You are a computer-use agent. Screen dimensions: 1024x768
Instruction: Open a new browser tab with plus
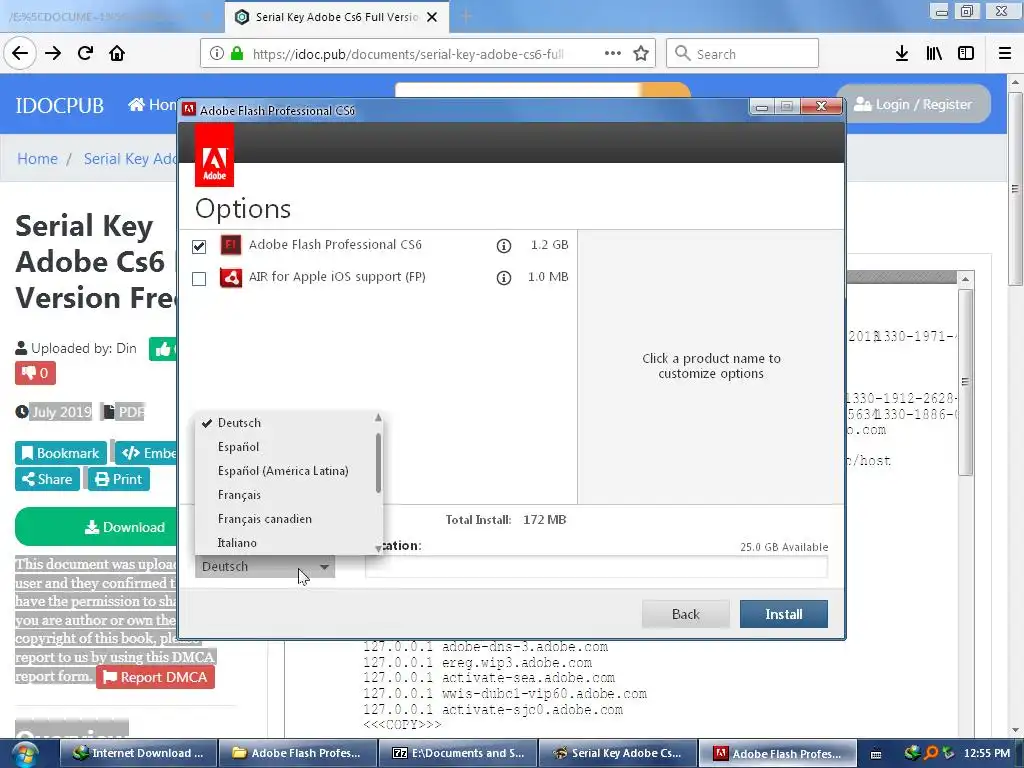coord(466,16)
